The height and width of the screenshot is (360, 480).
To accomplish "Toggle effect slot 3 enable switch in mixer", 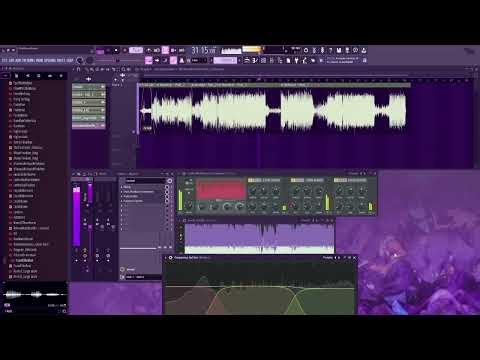I will [167, 197].
